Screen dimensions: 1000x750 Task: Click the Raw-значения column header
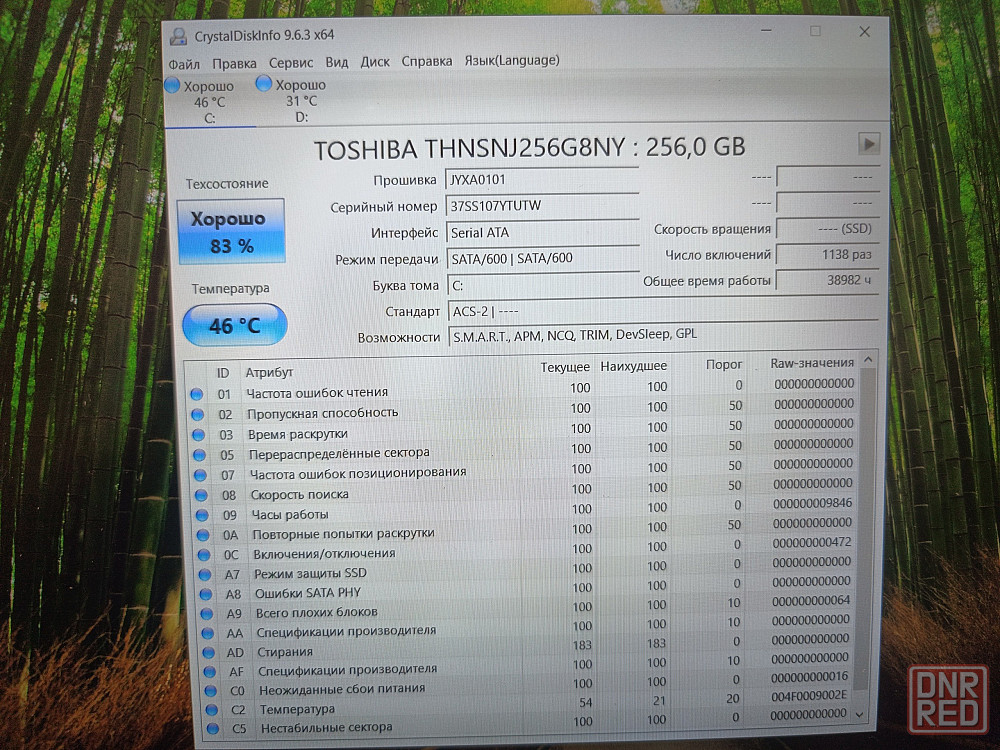[812, 363]
